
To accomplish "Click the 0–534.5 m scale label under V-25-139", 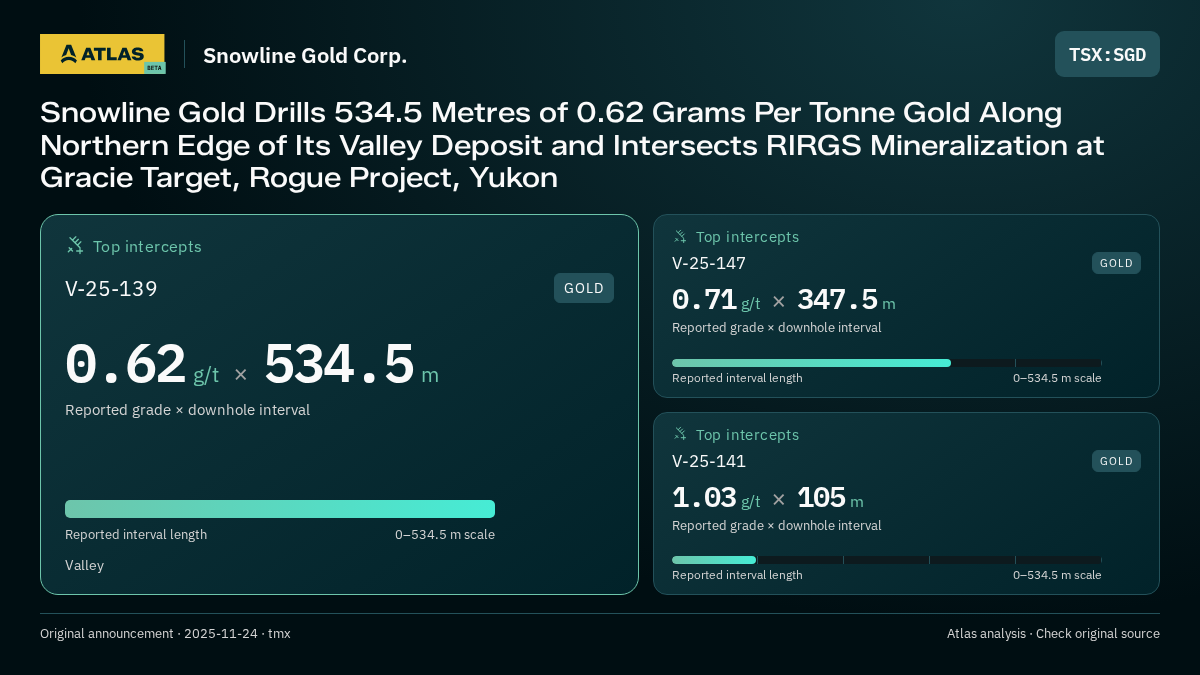I will (445, 535).
